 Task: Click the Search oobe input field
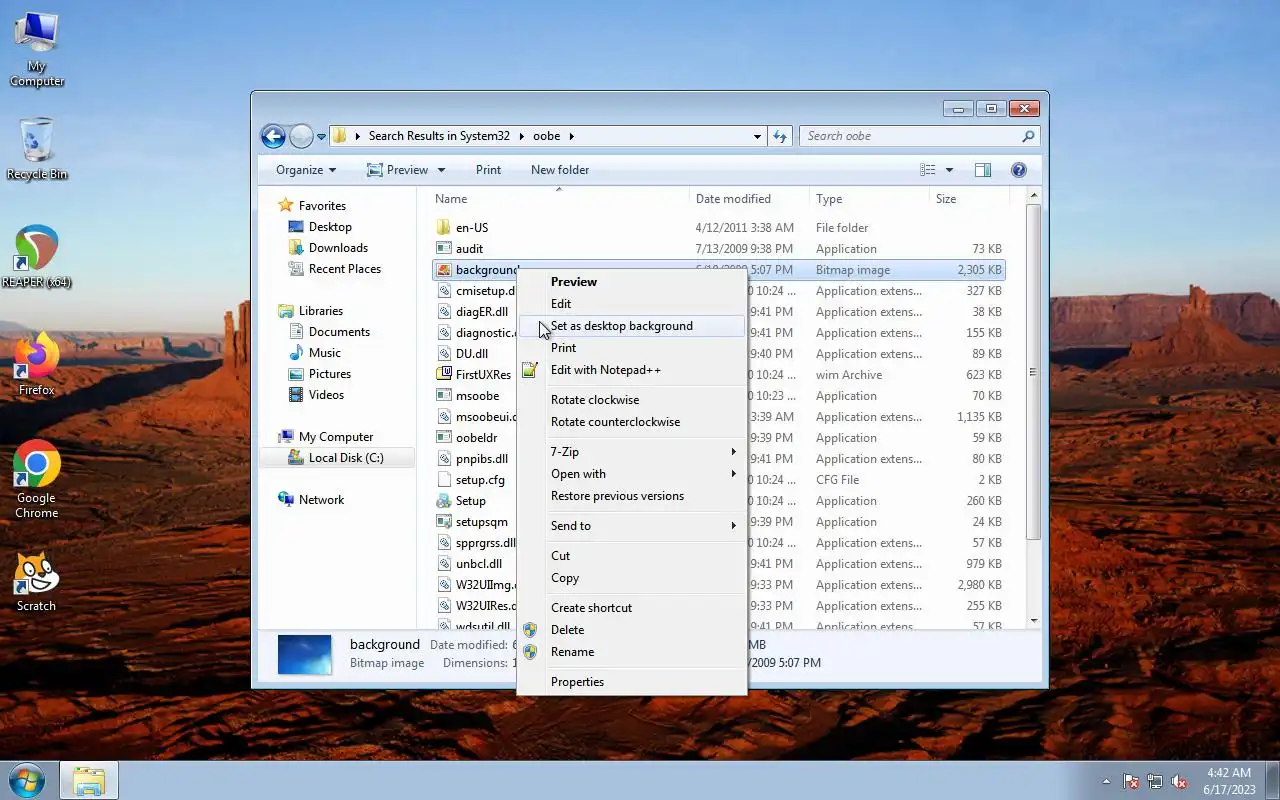point(910,136)
